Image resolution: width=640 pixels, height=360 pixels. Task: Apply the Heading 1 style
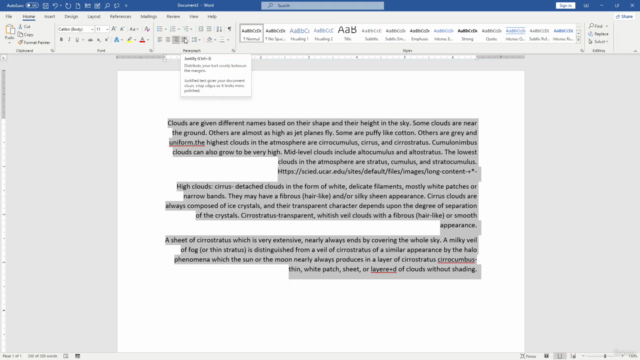[299, 33]
